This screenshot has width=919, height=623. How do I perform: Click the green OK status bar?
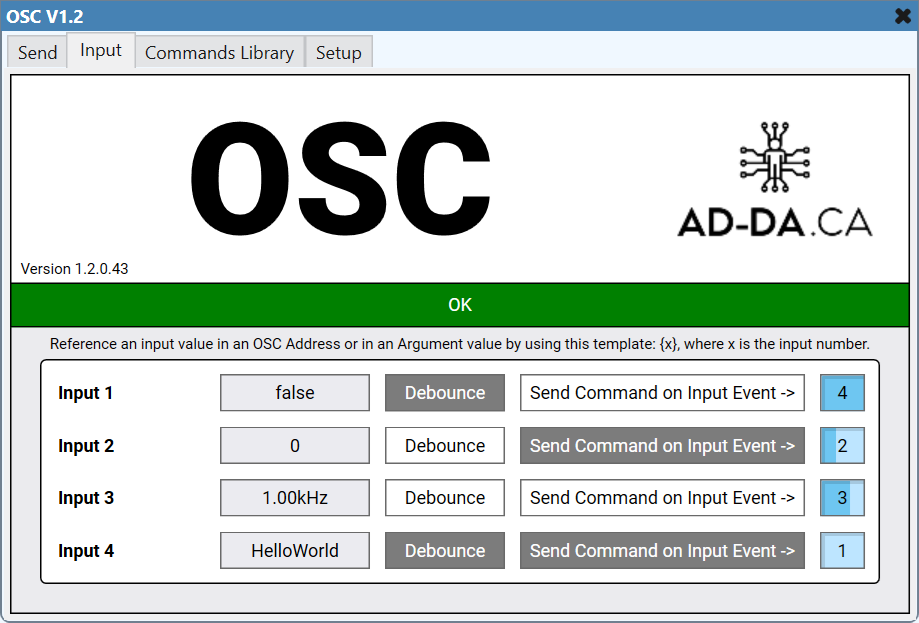[x=460, y=305]
